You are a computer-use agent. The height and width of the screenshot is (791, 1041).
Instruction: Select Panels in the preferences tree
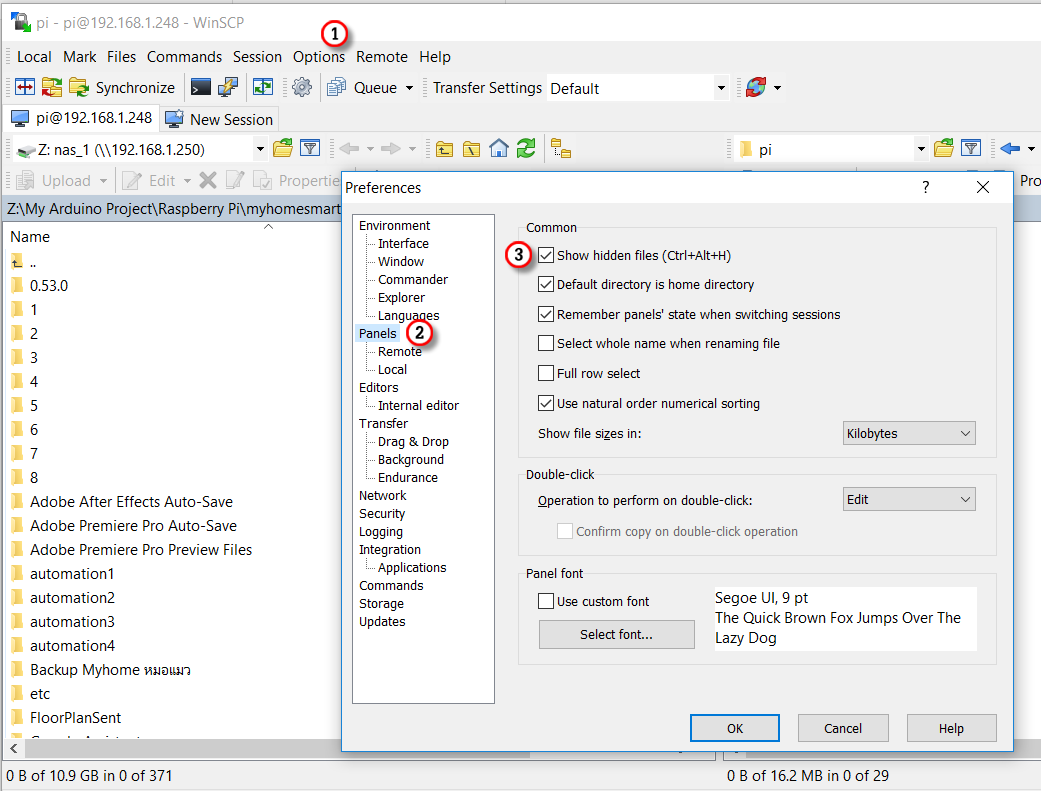[378, 333]
